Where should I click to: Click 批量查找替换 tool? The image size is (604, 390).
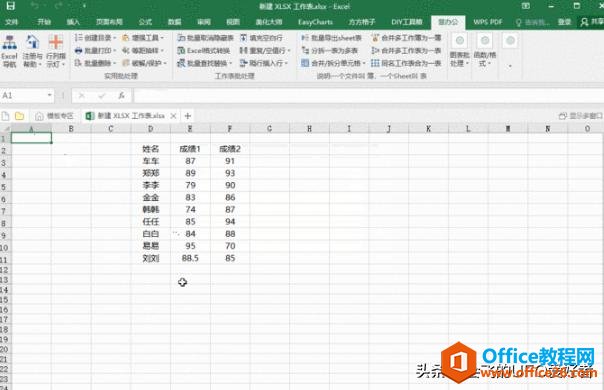[x=205, y=63]
